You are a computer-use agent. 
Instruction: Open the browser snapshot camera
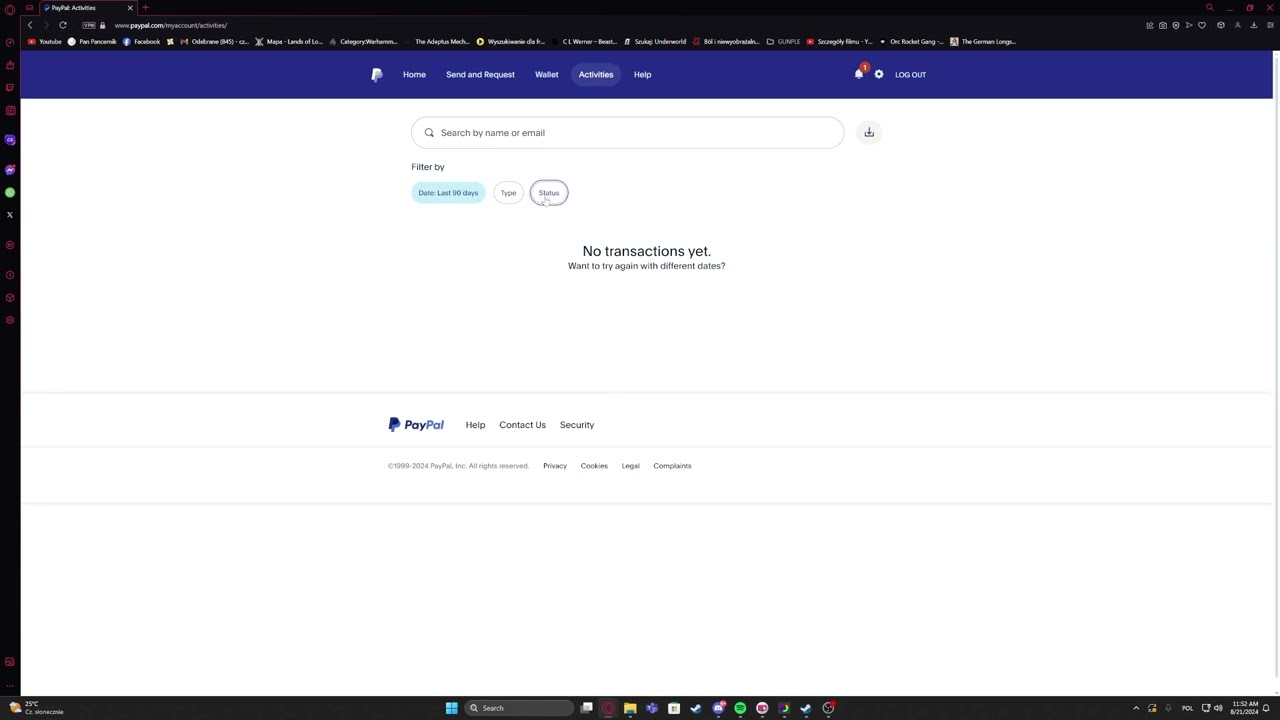(1162, 25)
